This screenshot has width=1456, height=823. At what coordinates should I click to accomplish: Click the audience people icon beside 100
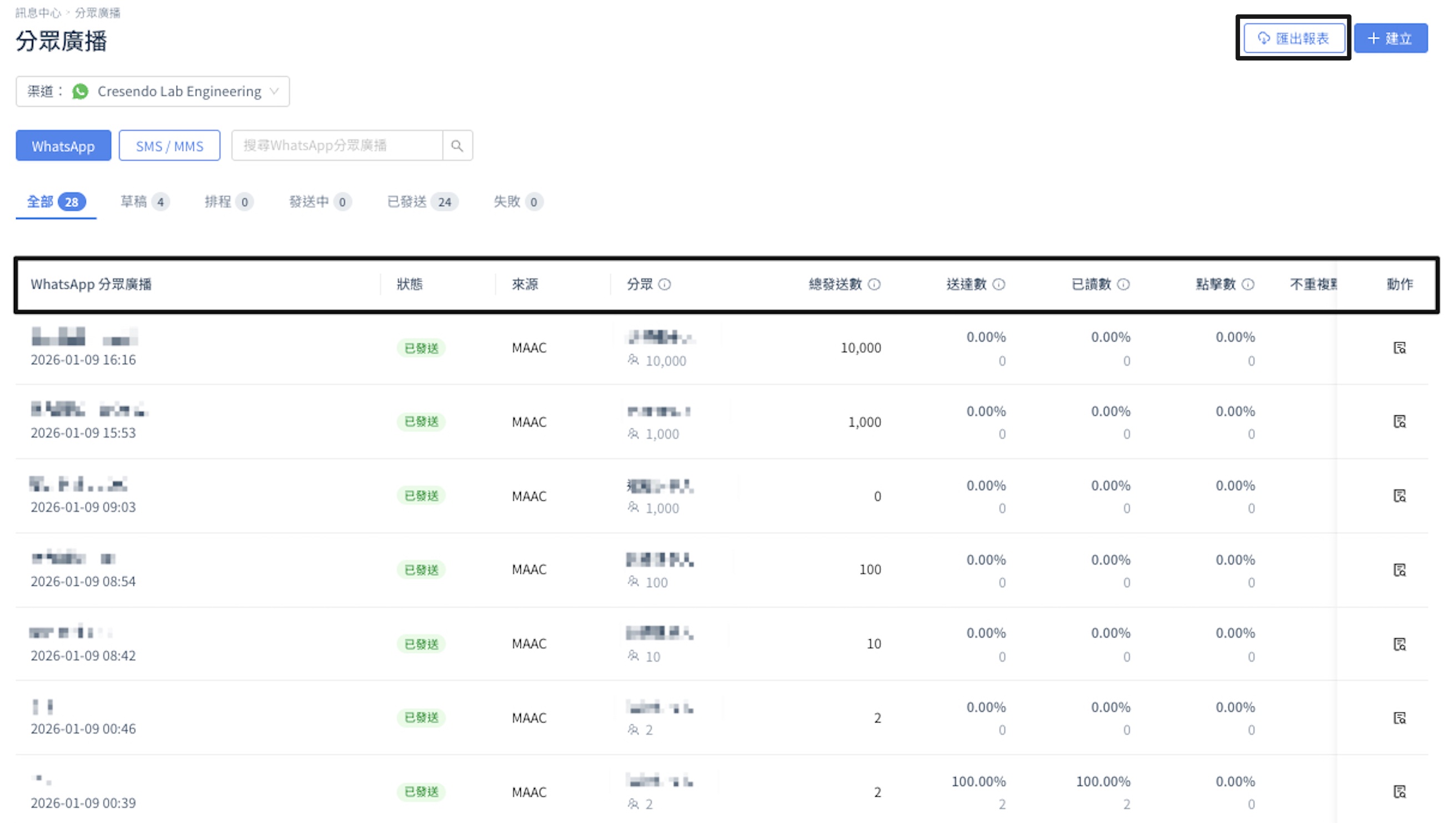point(633,581)
